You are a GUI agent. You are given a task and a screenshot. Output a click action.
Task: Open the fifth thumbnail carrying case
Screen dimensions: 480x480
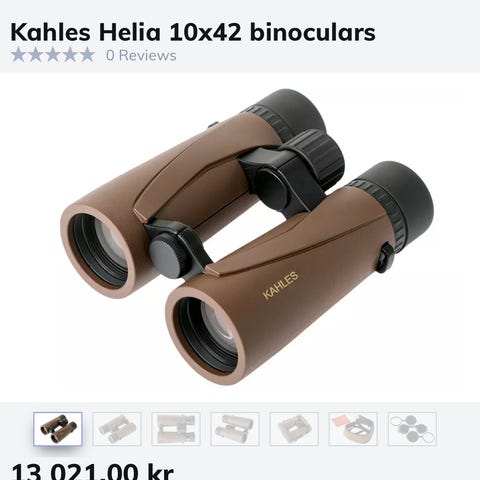[294, 429]
